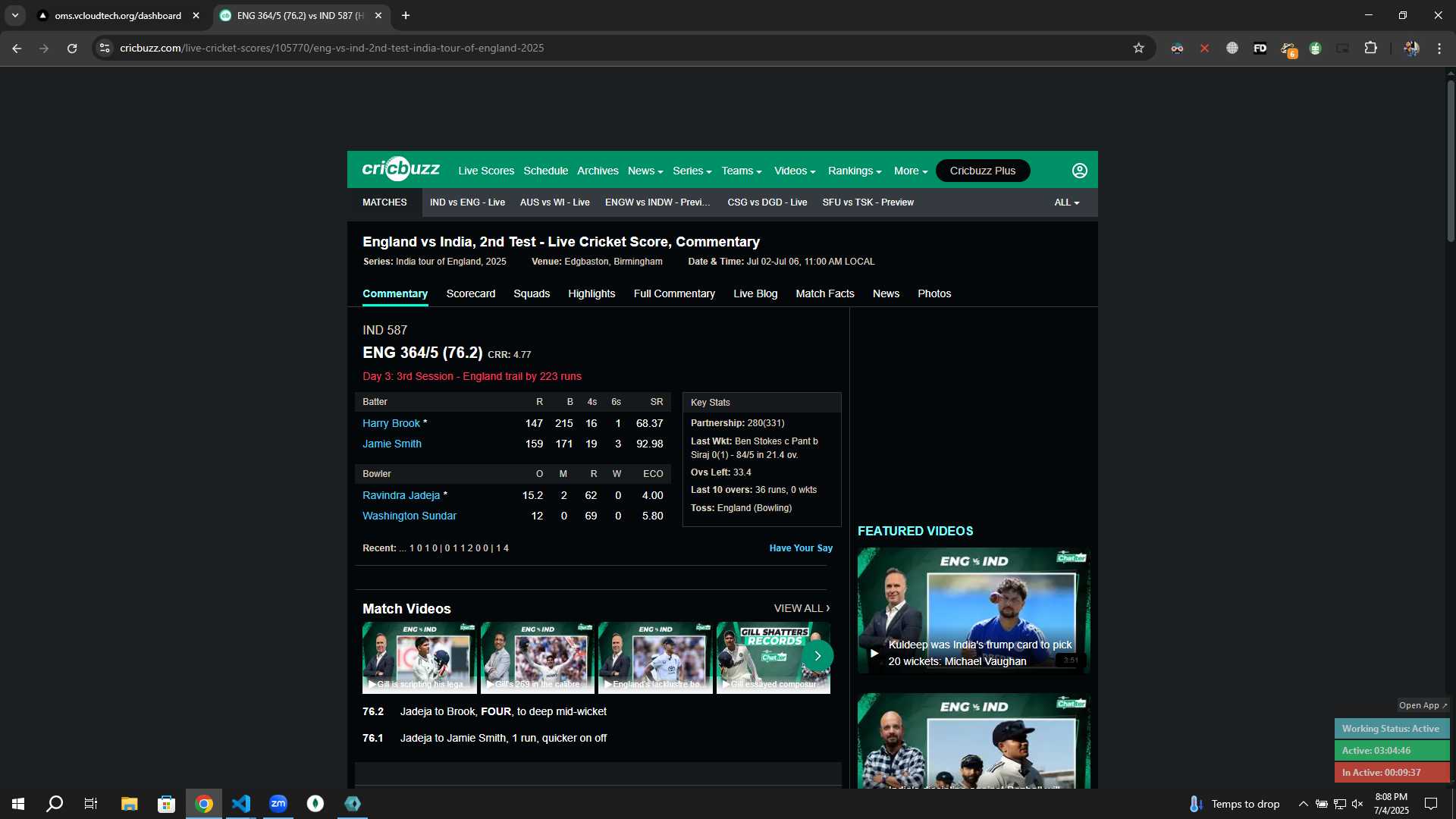1456x819 pixels.
Task: Expand the Rankings dropdown menu
Action: (855, 171)
